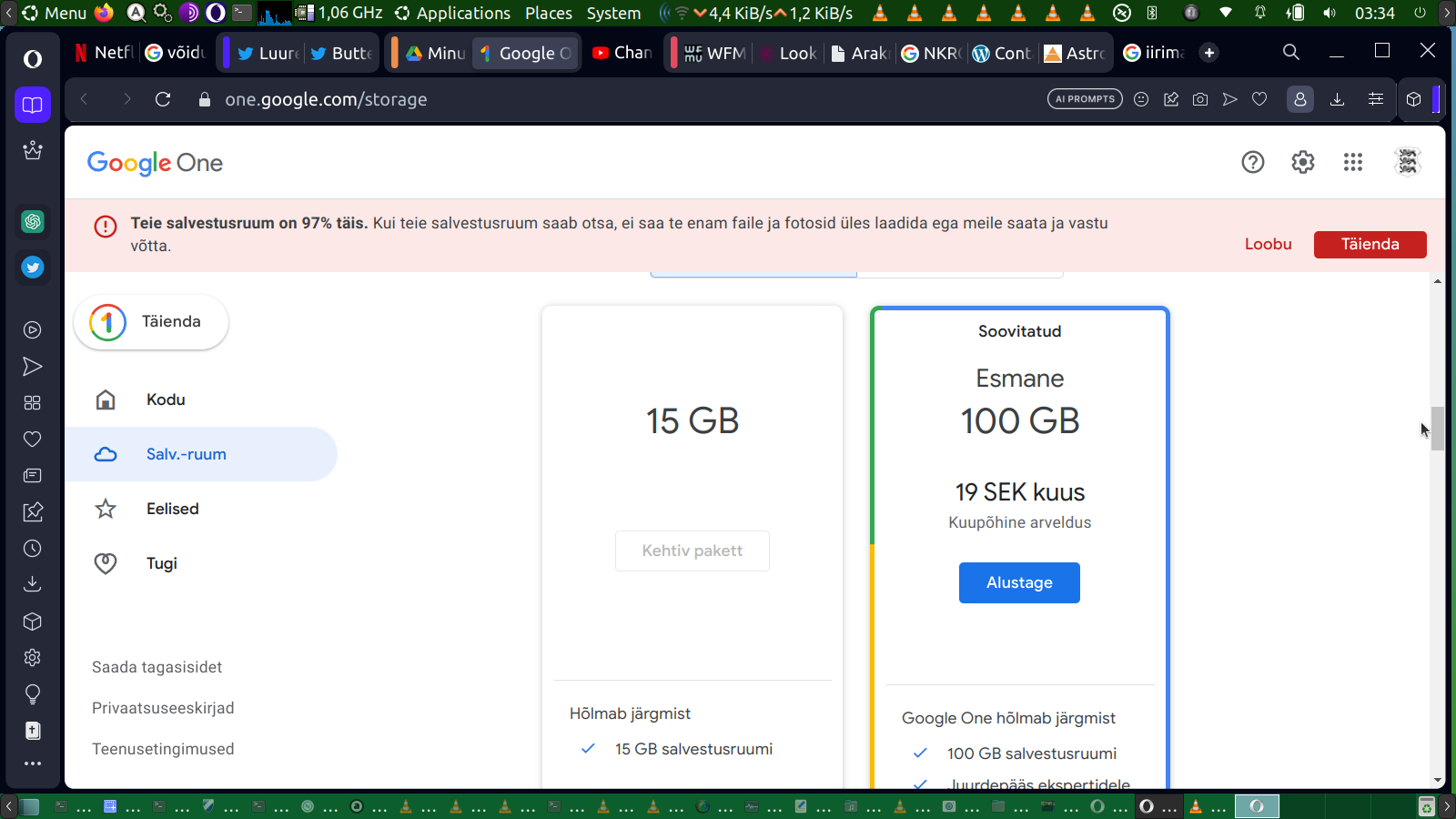Open Google One settings gear

pyautogui.click(x=1303, y=162)
